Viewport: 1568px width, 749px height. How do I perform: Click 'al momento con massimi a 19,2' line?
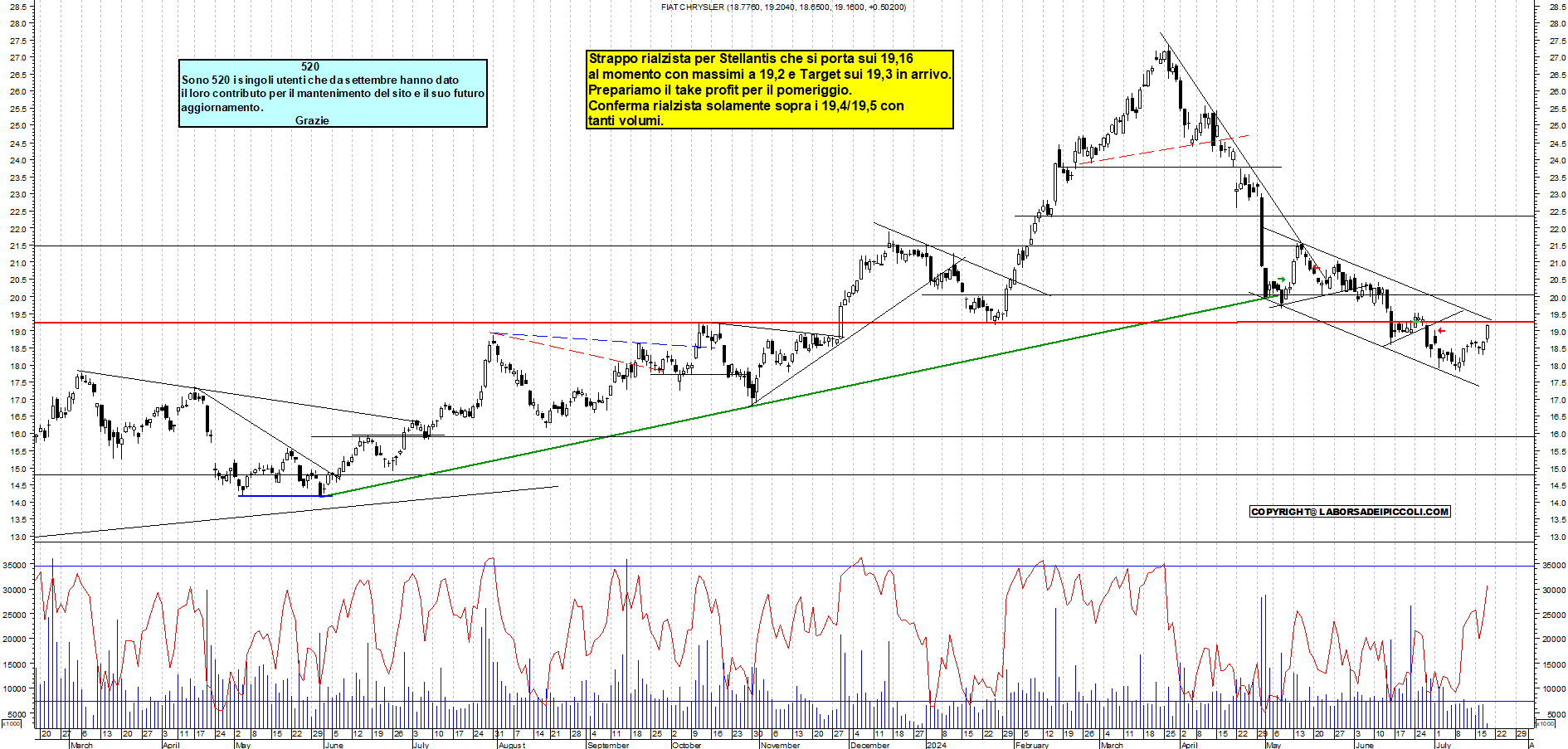[x=770, y=74]
